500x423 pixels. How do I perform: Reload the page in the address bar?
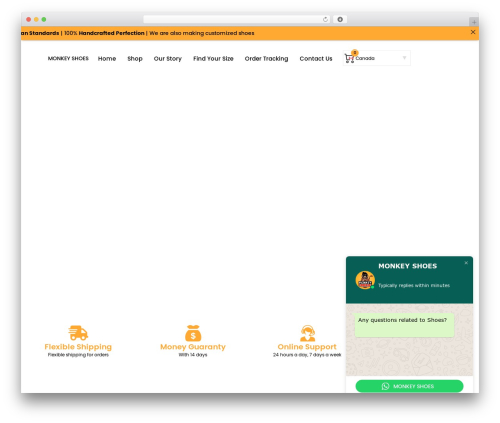coord(325,19)
